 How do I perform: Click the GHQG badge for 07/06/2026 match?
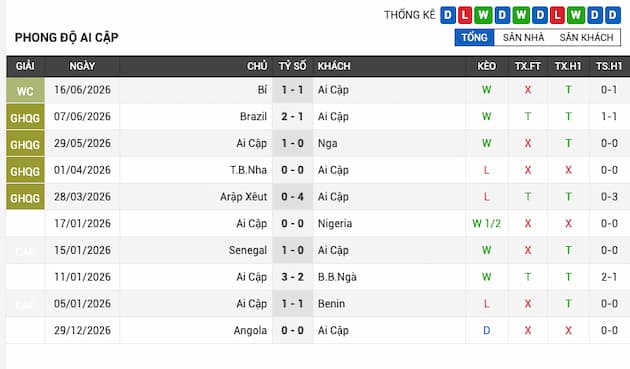click(25, 117)
